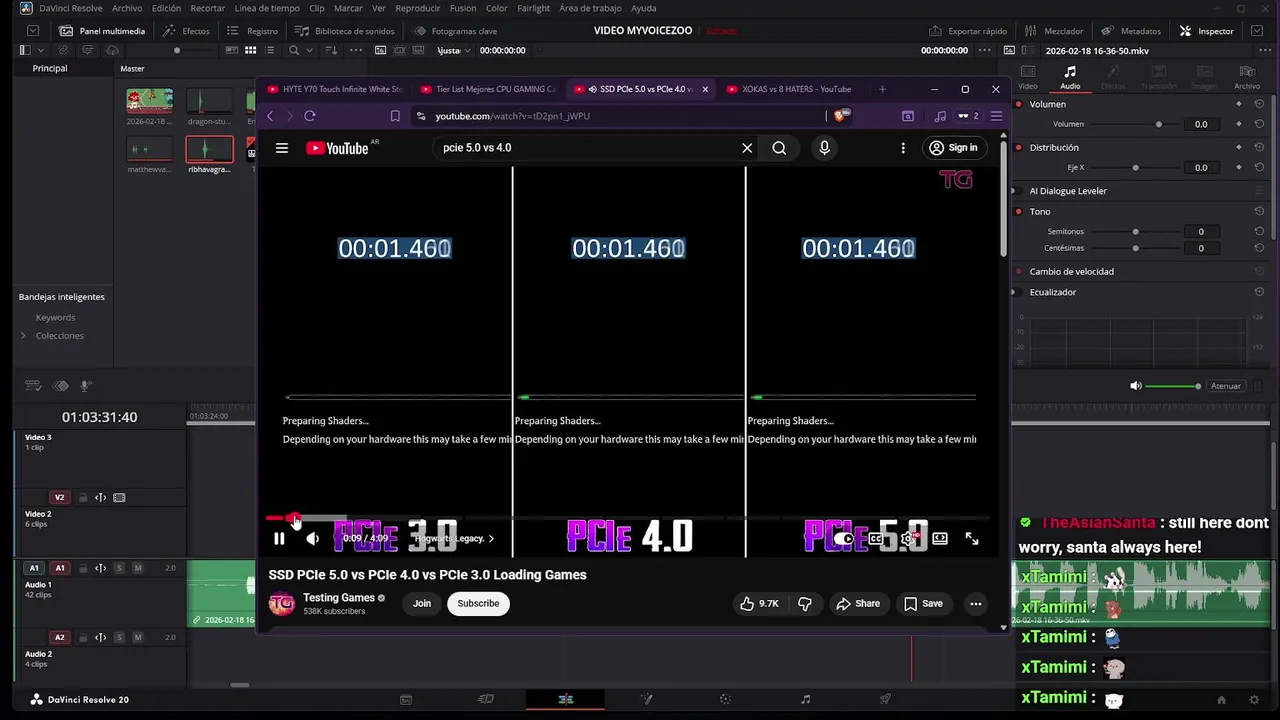Open the Mezclador panel
Viewport: 1280px width, 720px height.
1054,31
